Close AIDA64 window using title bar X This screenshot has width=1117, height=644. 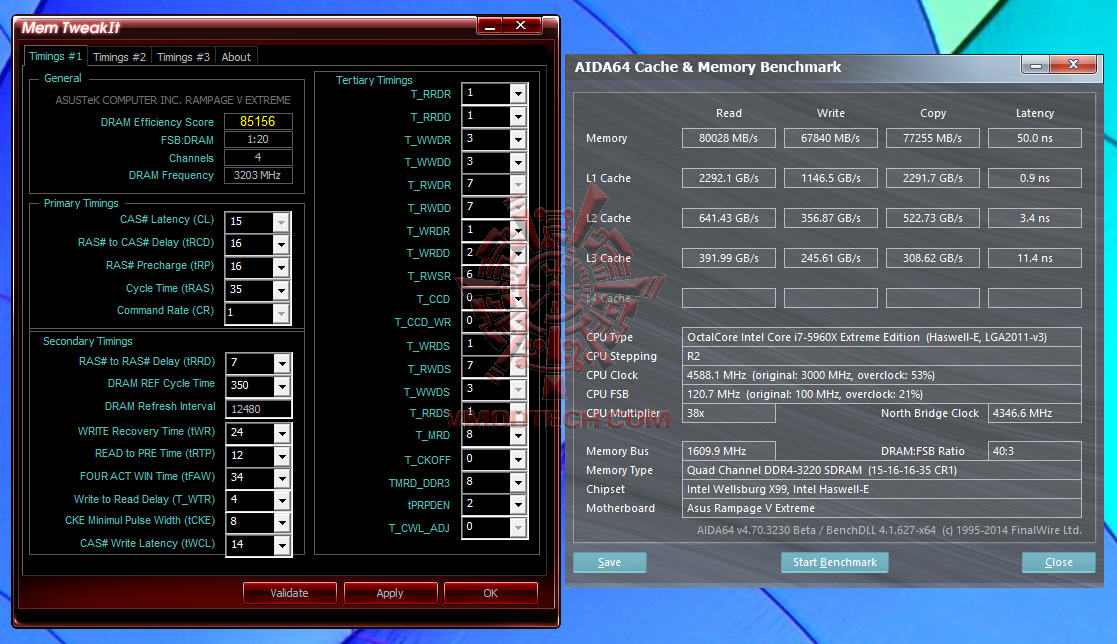pos(1073,66)
